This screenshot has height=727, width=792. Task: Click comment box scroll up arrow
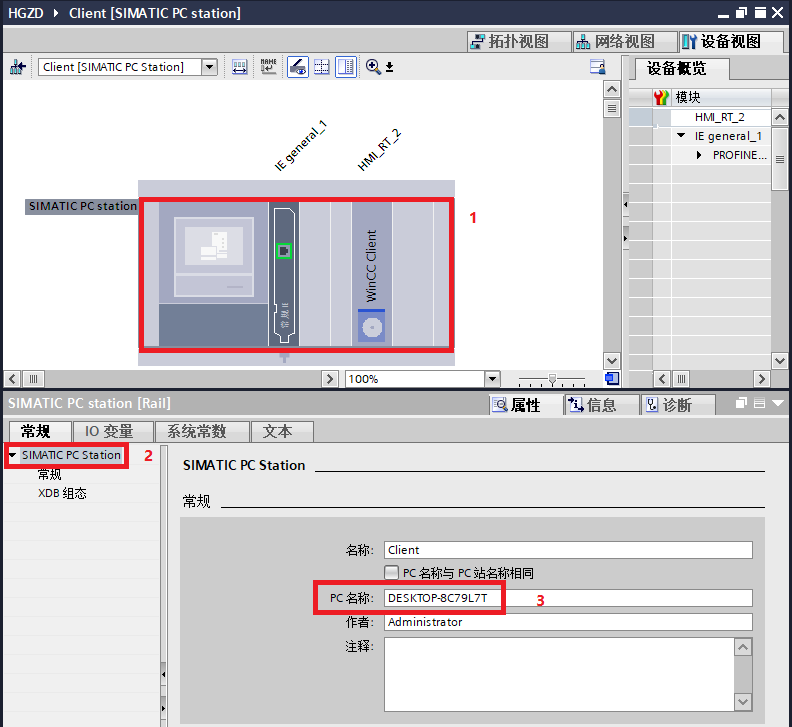(743, 647)
